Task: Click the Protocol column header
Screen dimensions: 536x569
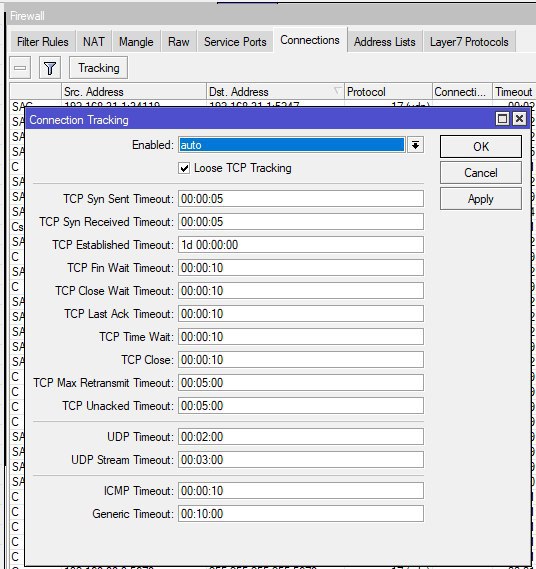Action: (388, 91)
